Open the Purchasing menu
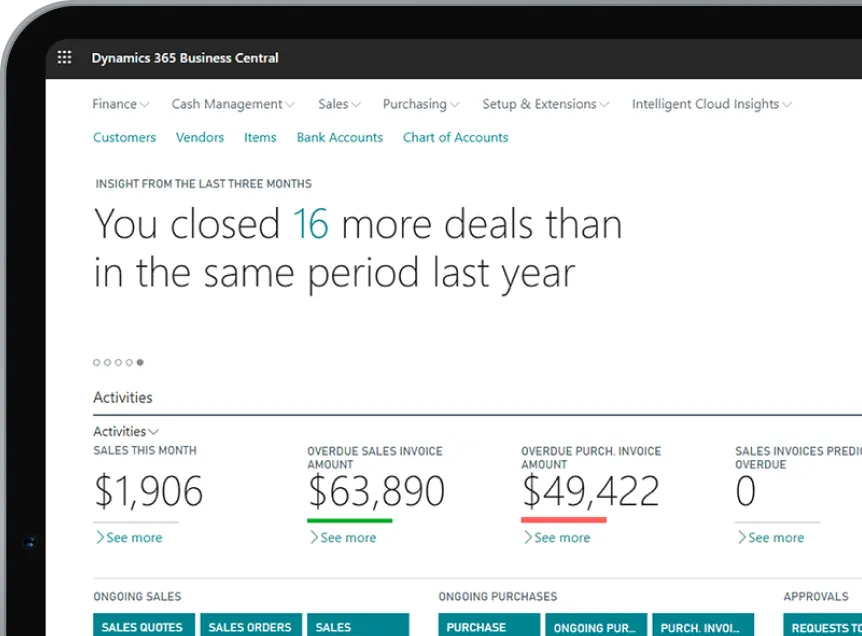The height and width of the screenshot is (636, 862). [x=420, y=104]
